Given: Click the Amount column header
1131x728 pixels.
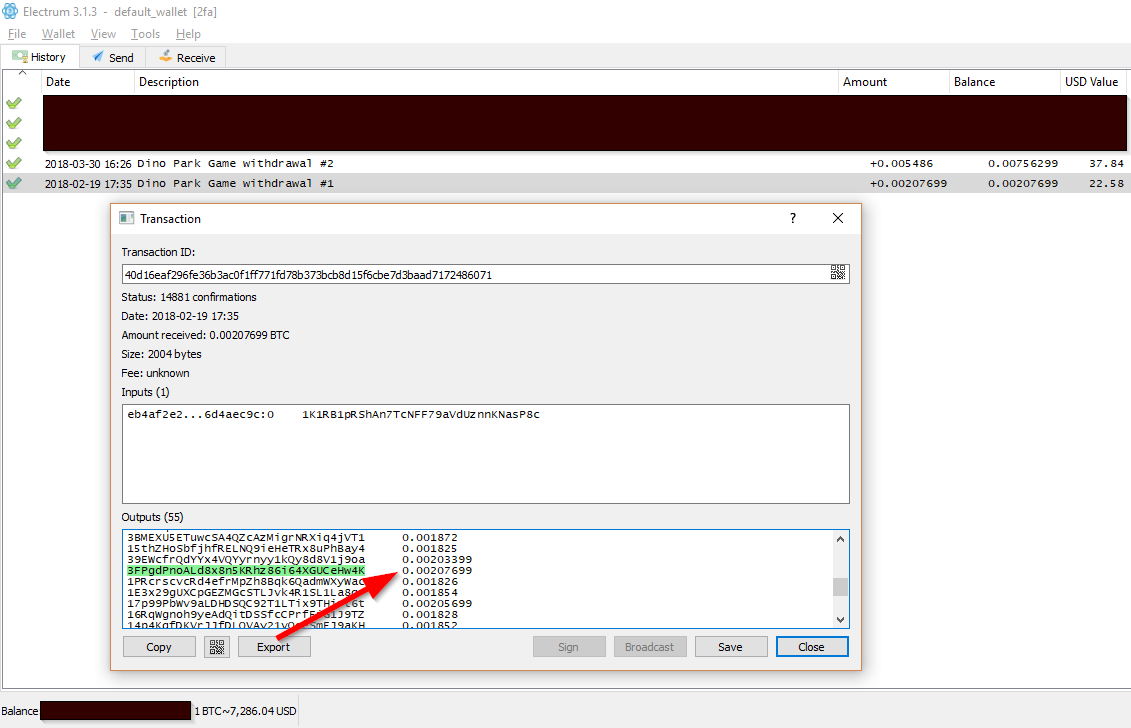Looking at the screenshot, I should [x=894, y=82].
